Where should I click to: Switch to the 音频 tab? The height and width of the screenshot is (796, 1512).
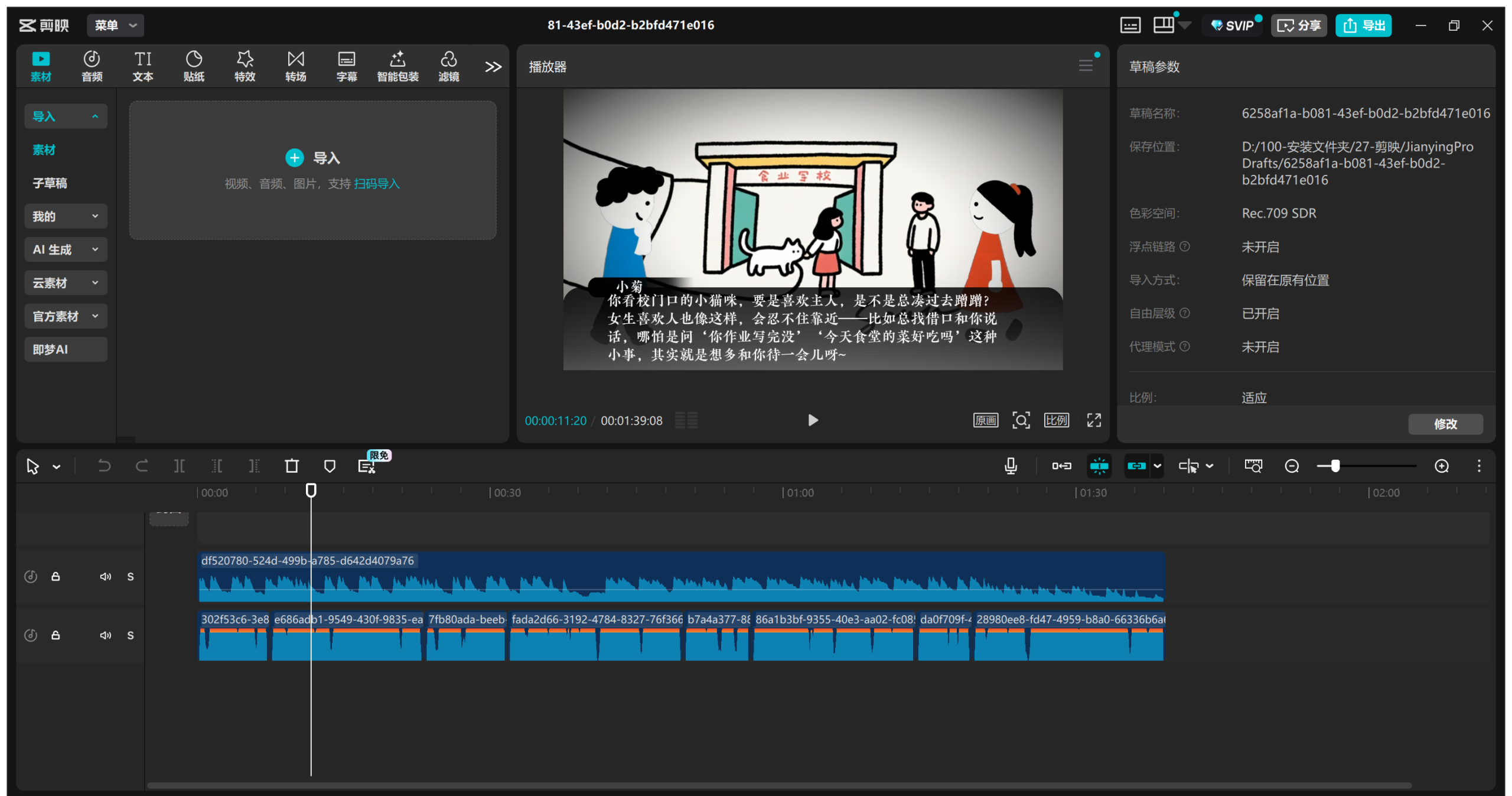tap(92, 66)
